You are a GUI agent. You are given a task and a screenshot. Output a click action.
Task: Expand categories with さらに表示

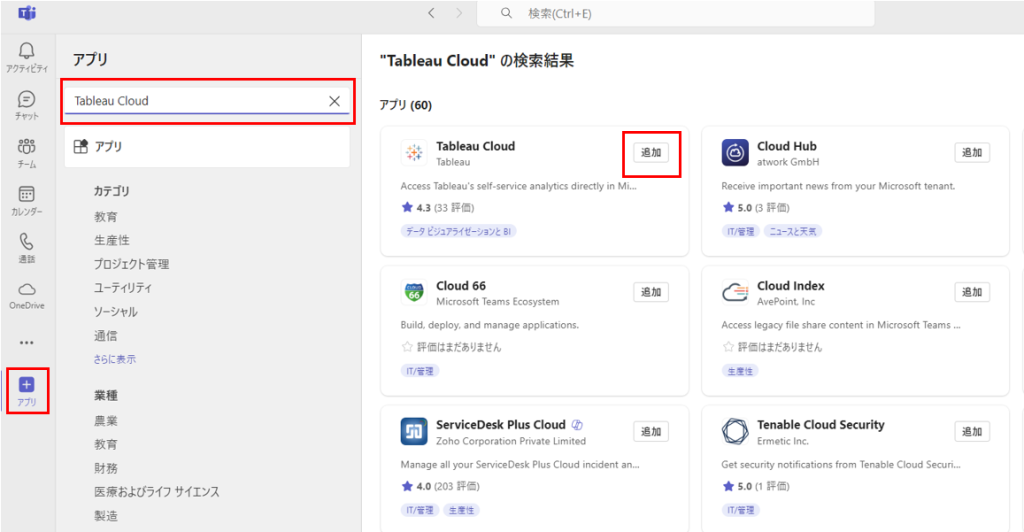click(115, 359)
